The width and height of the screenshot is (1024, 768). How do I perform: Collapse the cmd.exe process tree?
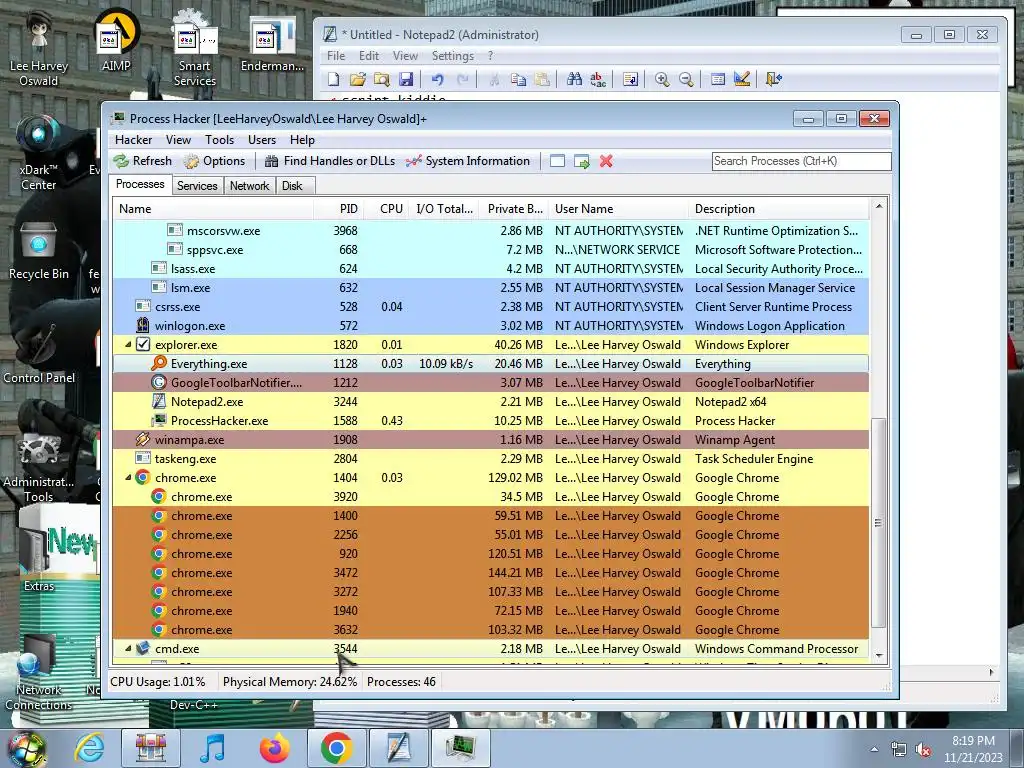coord(128,649)
